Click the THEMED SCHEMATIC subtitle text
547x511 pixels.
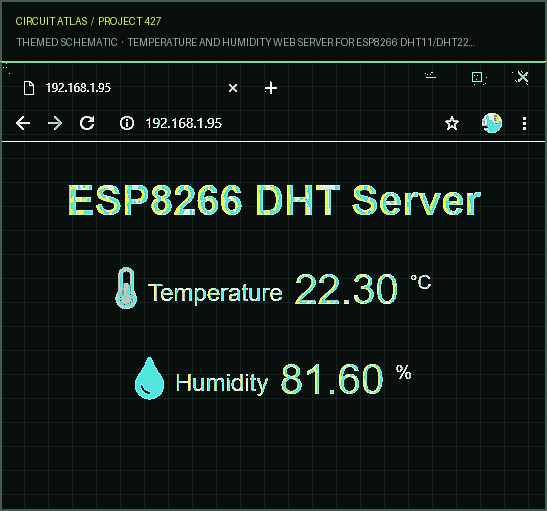coord(67,42)
